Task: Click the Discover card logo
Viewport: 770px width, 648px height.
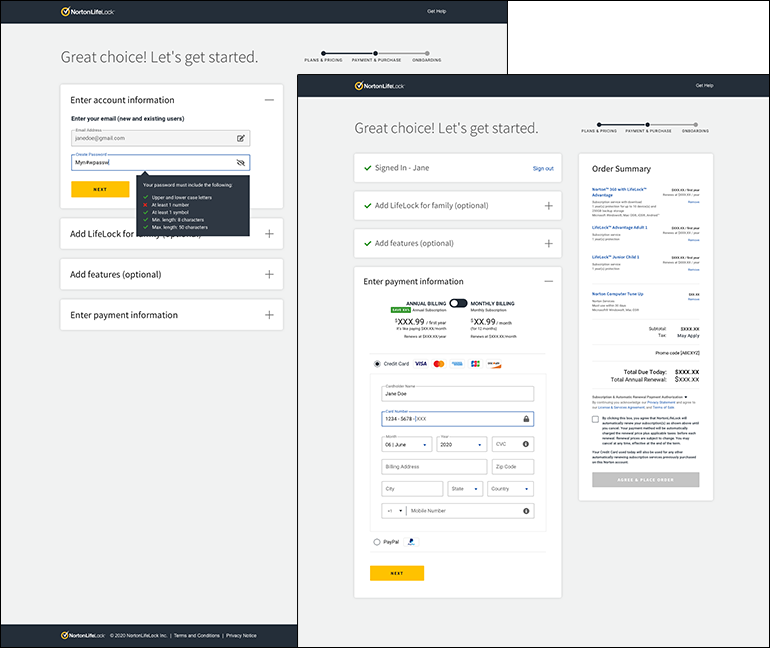Action: pyautogui.click(x=494, y=364)
